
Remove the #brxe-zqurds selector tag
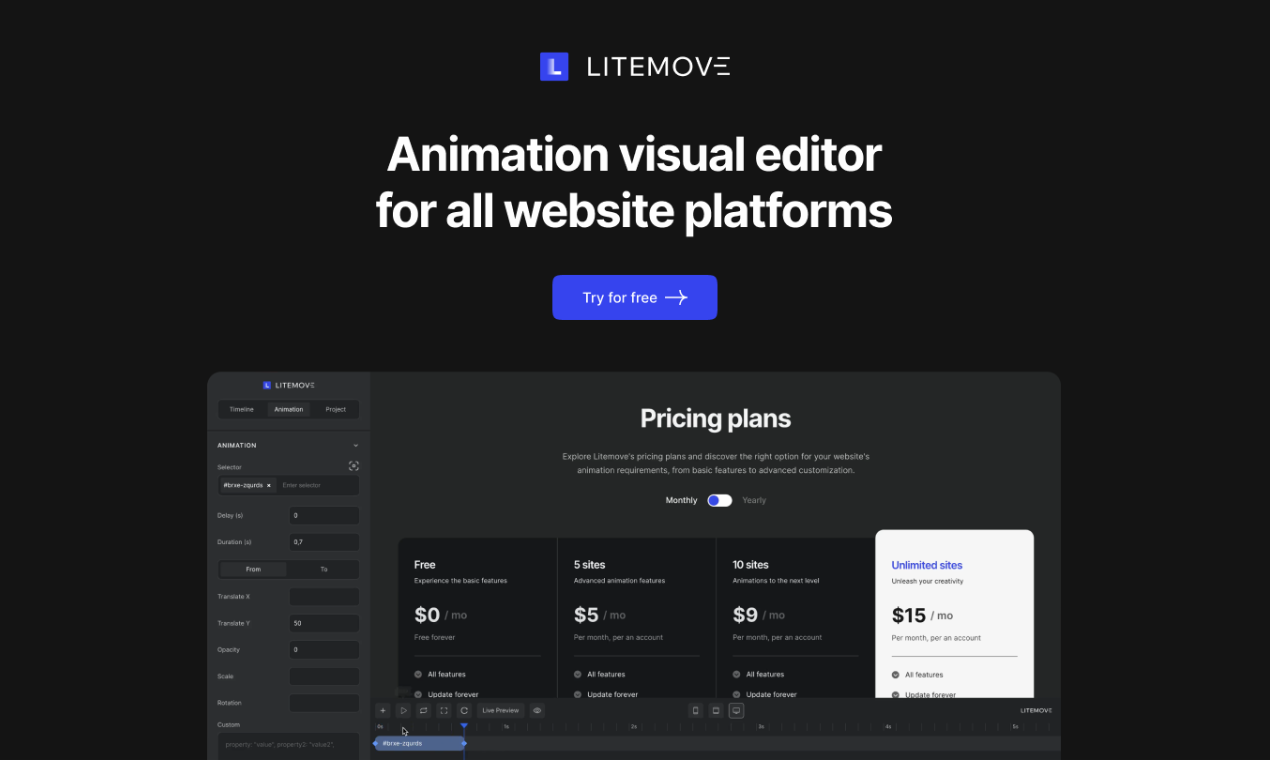pyautogui.click(x=268, y=485)
